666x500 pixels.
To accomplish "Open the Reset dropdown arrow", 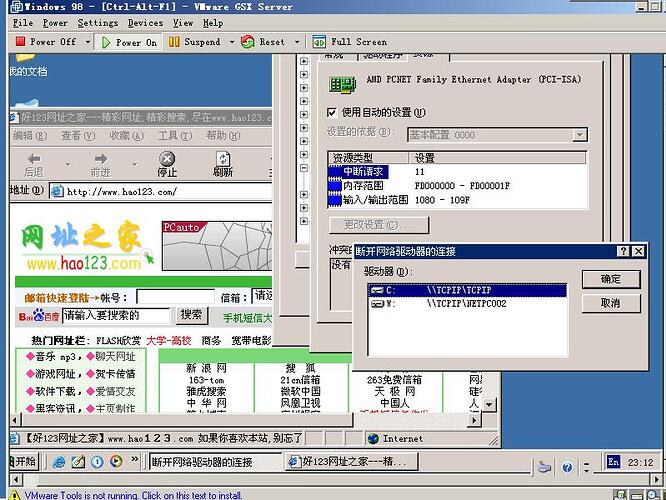I will 296,42.
